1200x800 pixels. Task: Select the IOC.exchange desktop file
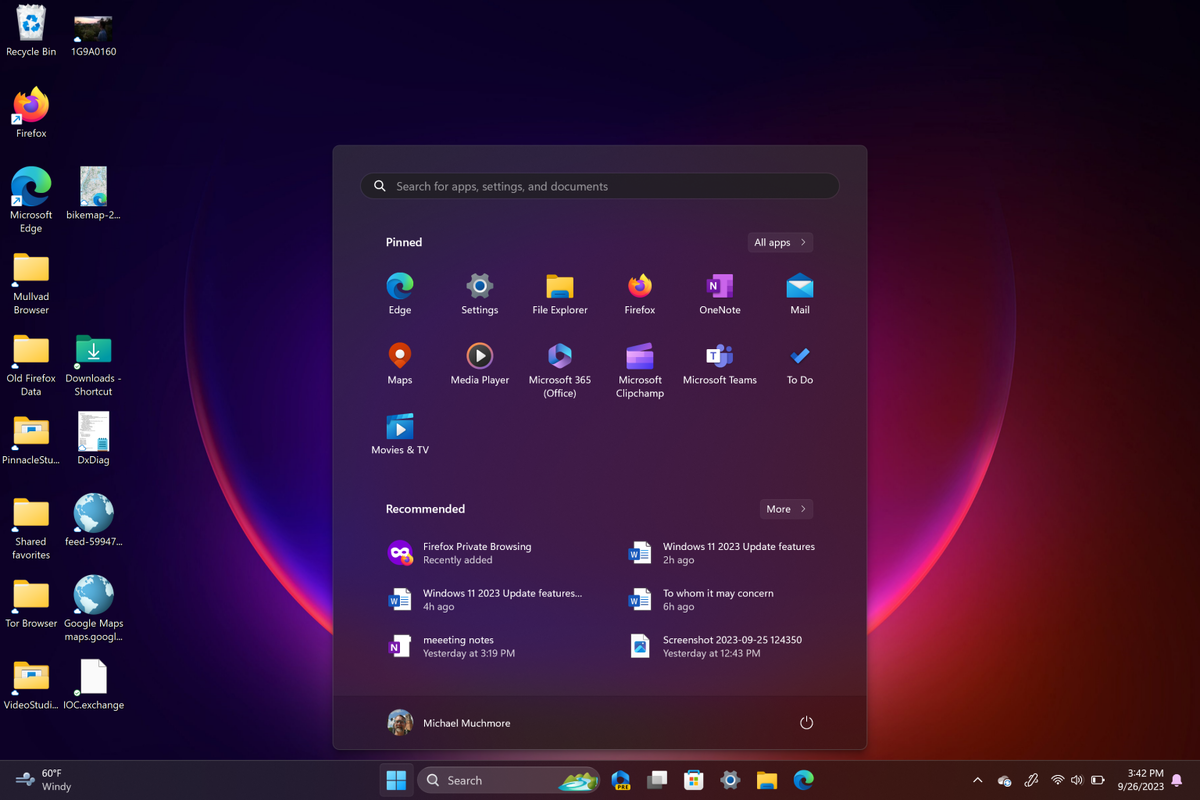[93, 685]
